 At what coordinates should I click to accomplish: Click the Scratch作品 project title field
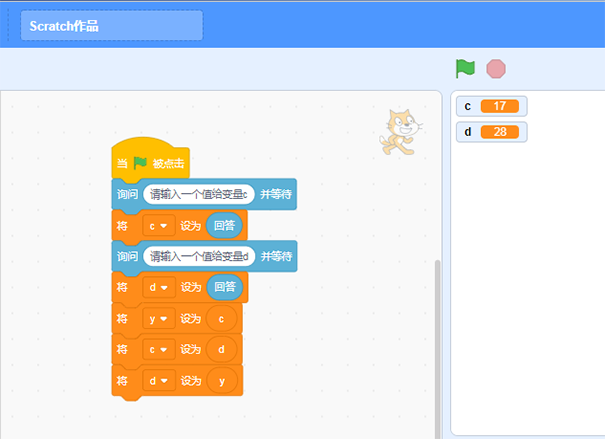[111, 26]
